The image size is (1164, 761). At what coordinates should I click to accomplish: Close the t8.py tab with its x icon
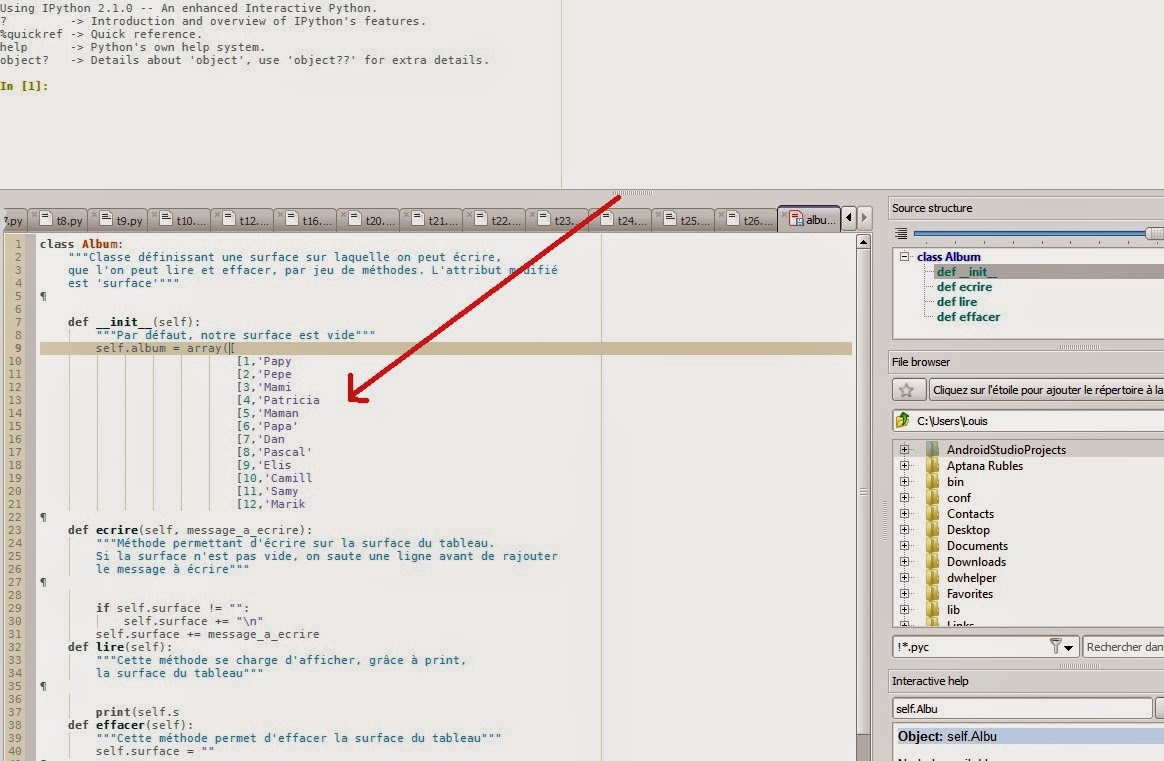[34, 214]
